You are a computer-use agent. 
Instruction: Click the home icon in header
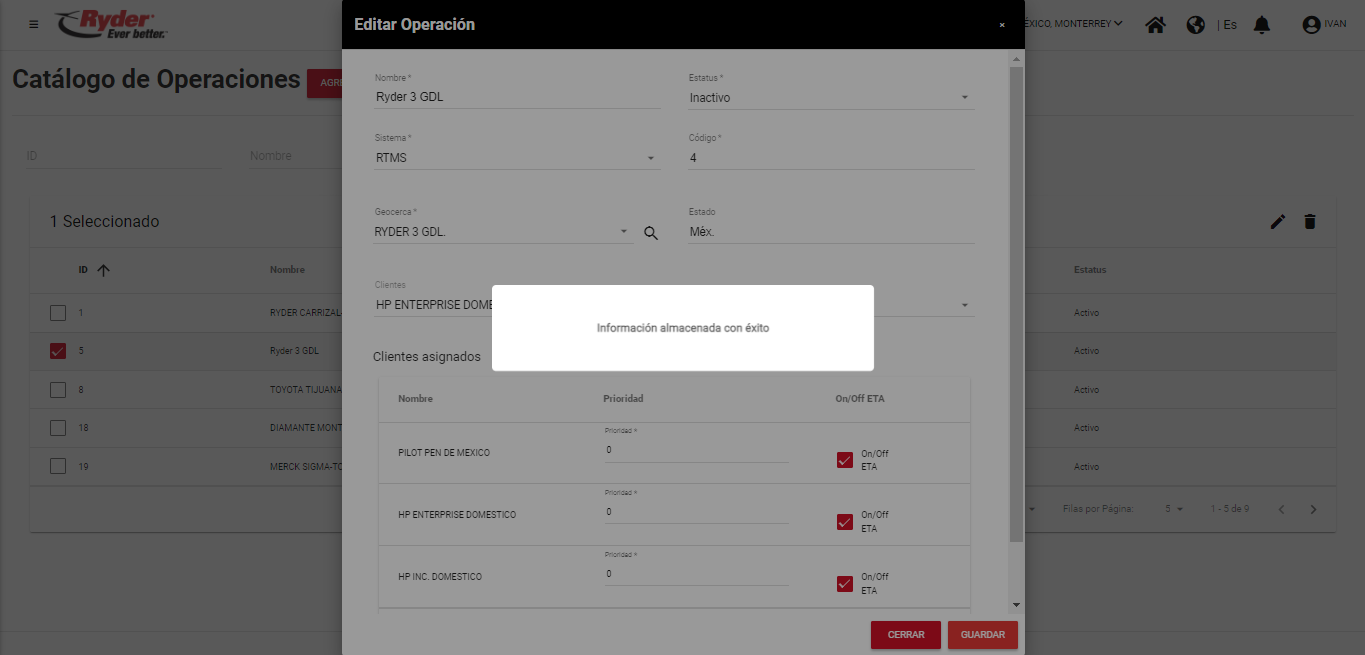click(1156, 25)
